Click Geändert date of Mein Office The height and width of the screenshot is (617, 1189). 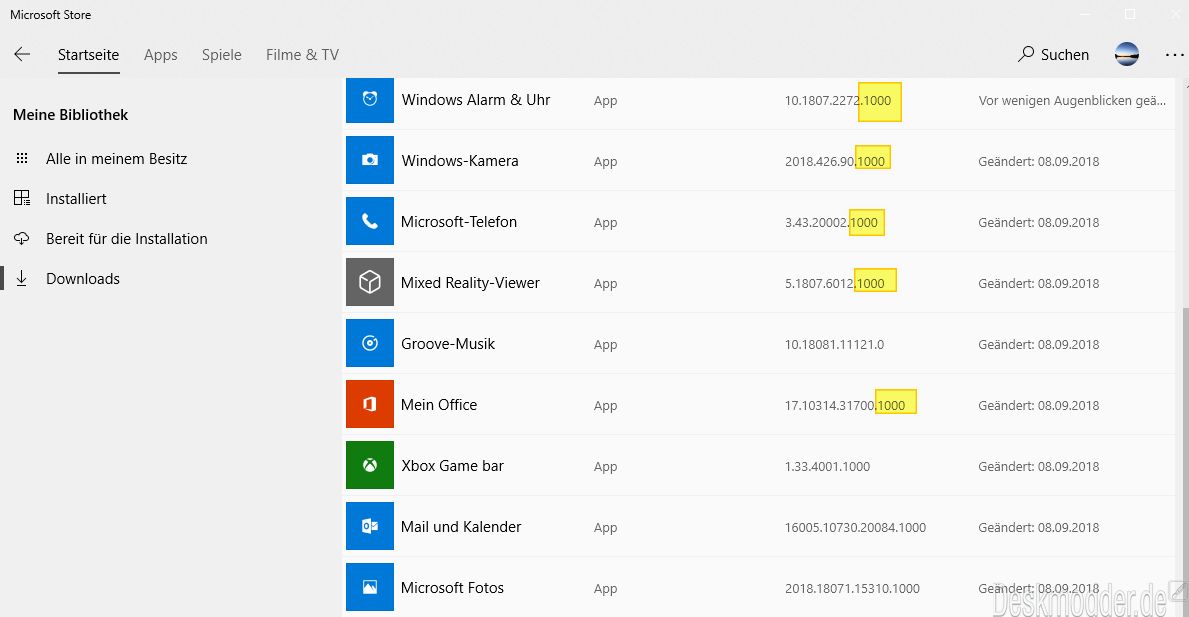click(1038, 406)
